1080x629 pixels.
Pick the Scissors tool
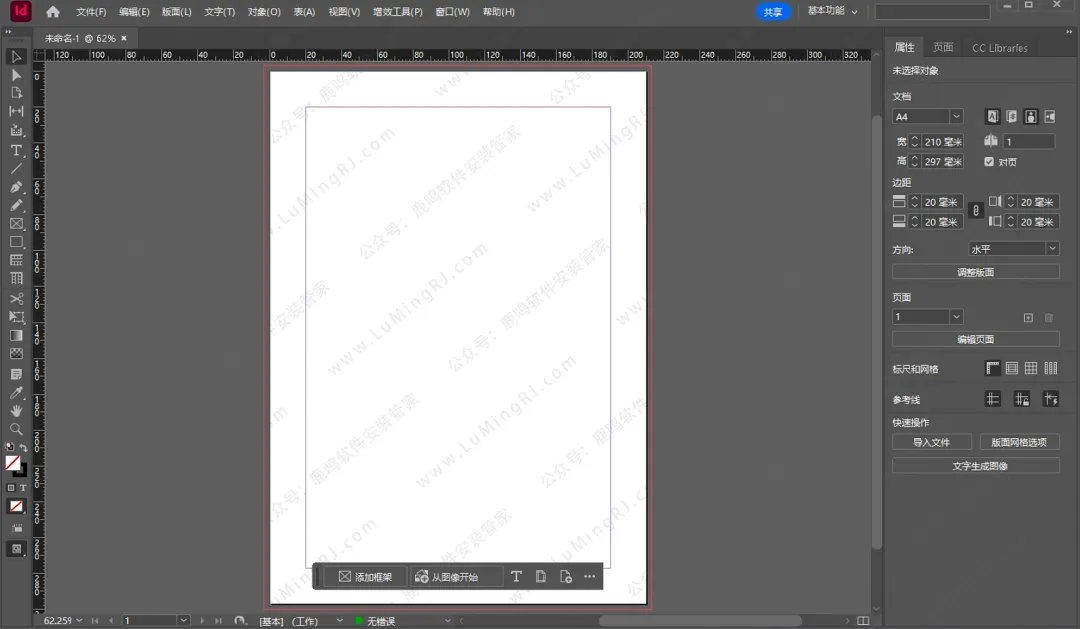click(x=16, y=298)
